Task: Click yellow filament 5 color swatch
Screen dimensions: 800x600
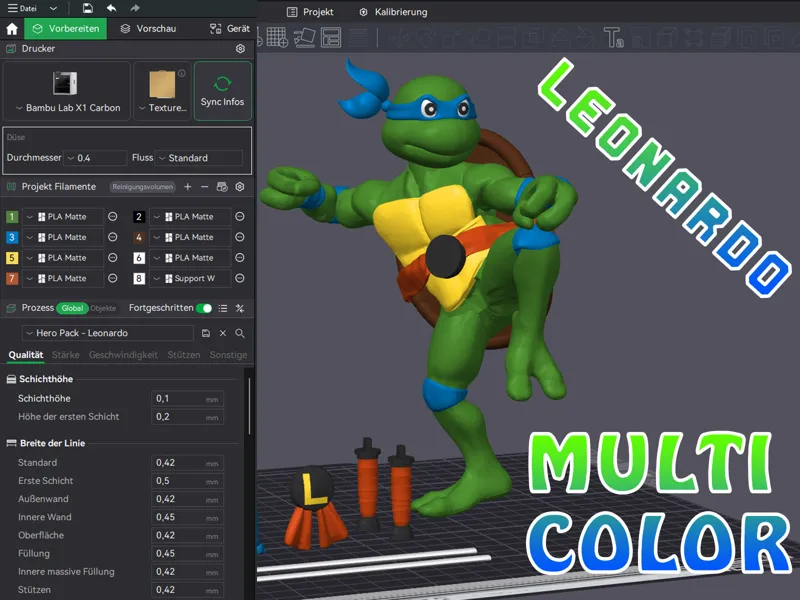Action: [12, 258]
